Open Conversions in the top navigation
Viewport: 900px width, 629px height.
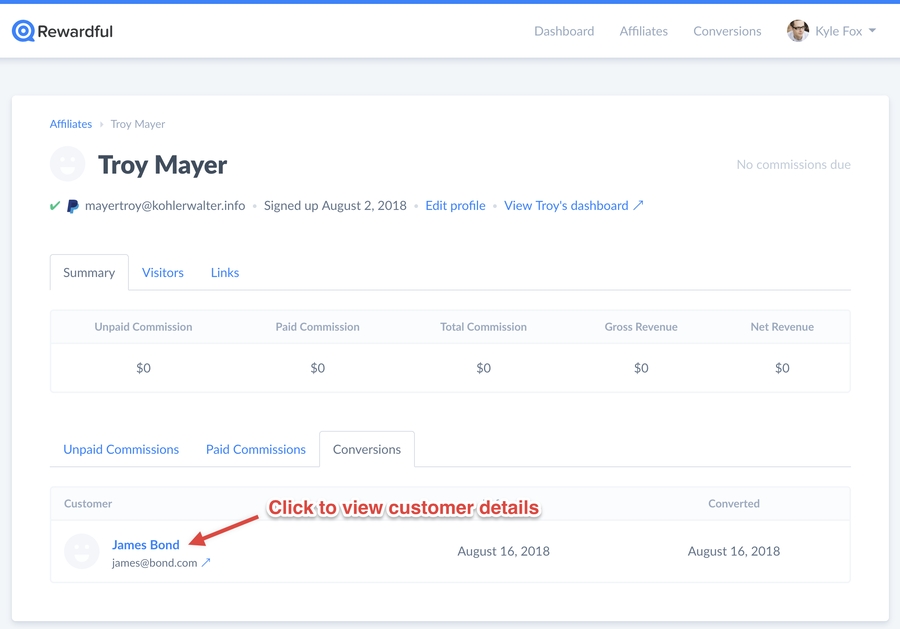(727, 31)
